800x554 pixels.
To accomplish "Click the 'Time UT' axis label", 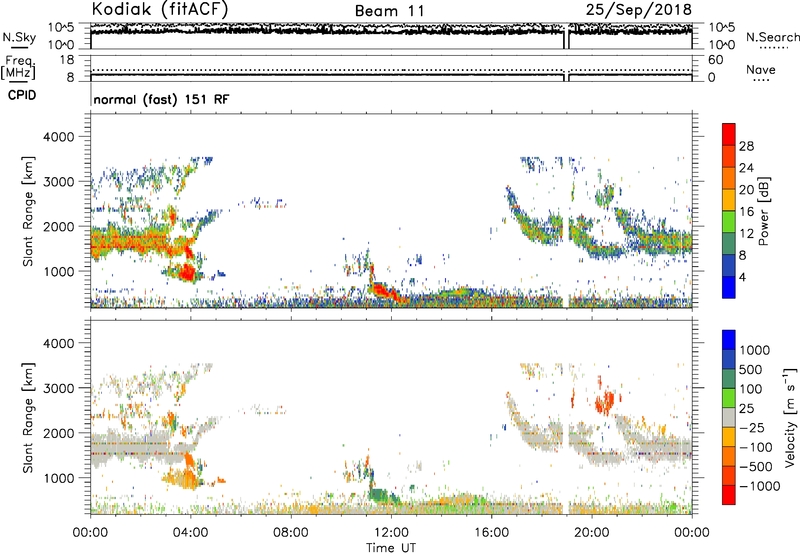I will pyautogui.click(x=391, y=547).
